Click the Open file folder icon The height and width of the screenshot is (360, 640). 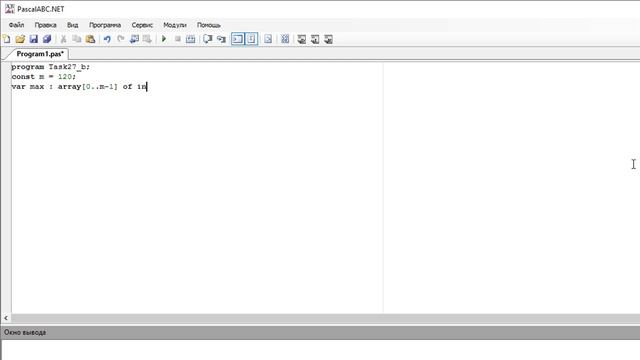(20, 39)
